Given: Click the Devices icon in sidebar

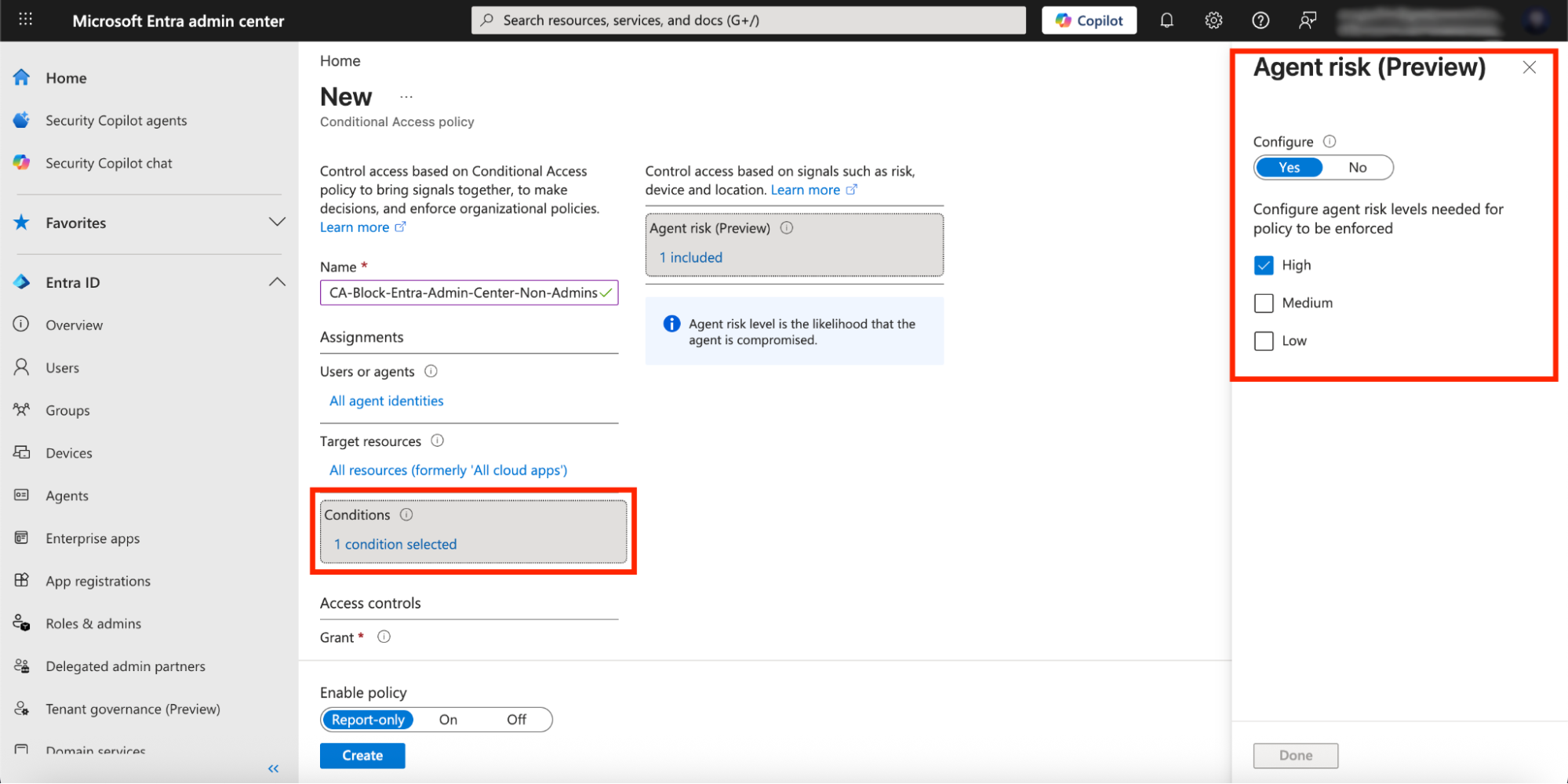Looking at the screenshot, I should click(x=22, y=452).
